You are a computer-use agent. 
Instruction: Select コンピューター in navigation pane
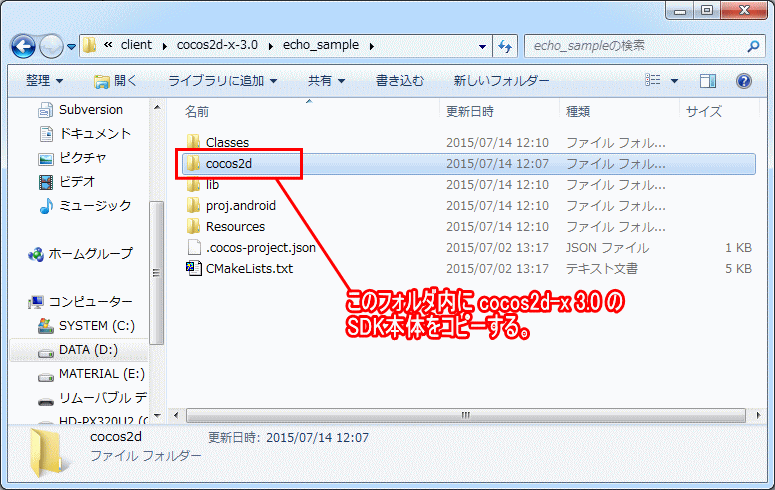tap(90, 302)
